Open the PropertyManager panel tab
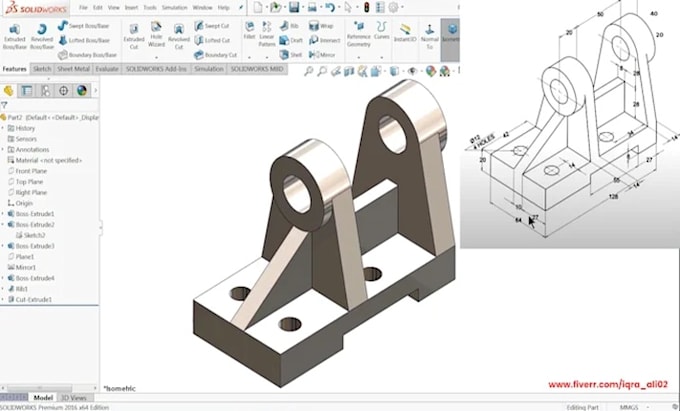 pos(26,90)
